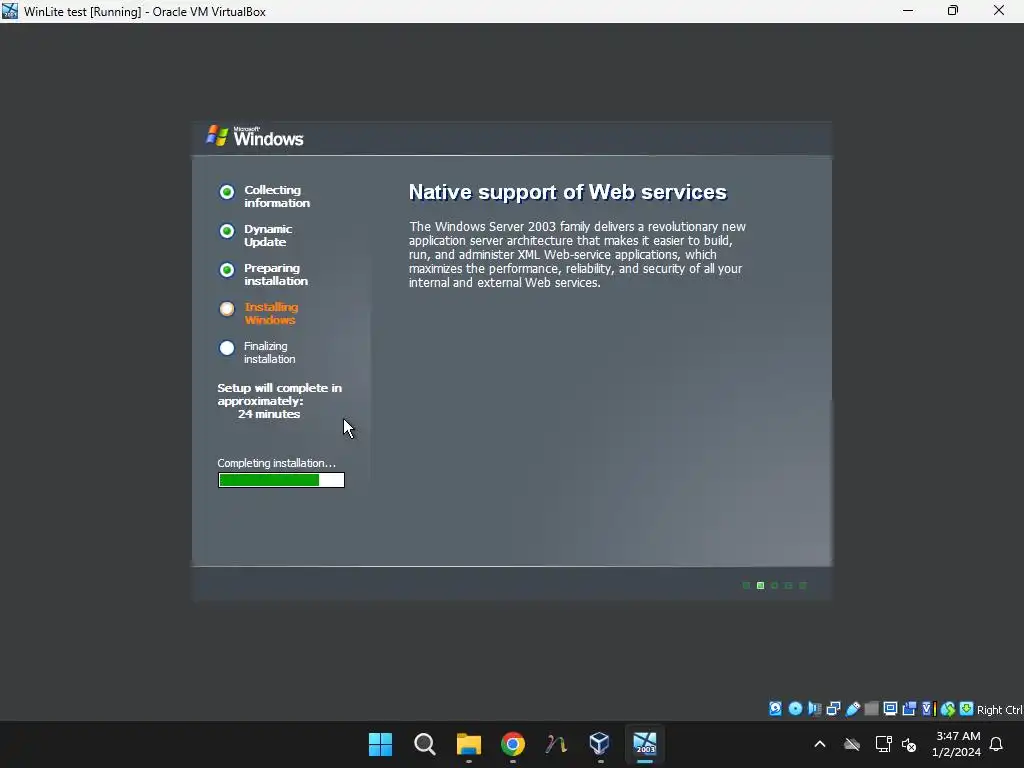
Task: Click the Installing Windows step bullet
Action: 227,309
